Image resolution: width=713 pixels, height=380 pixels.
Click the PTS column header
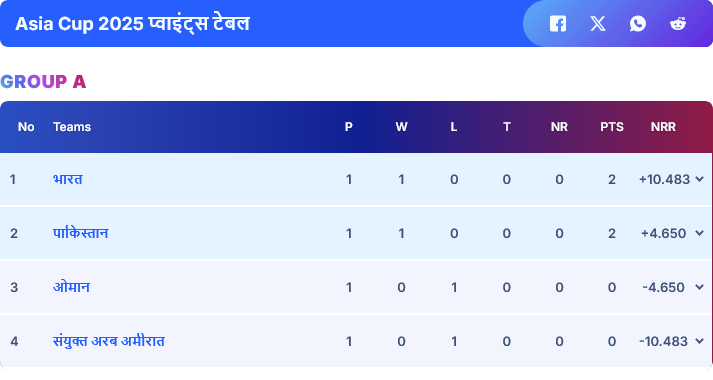pyautogui.click(x=612, y=127)
